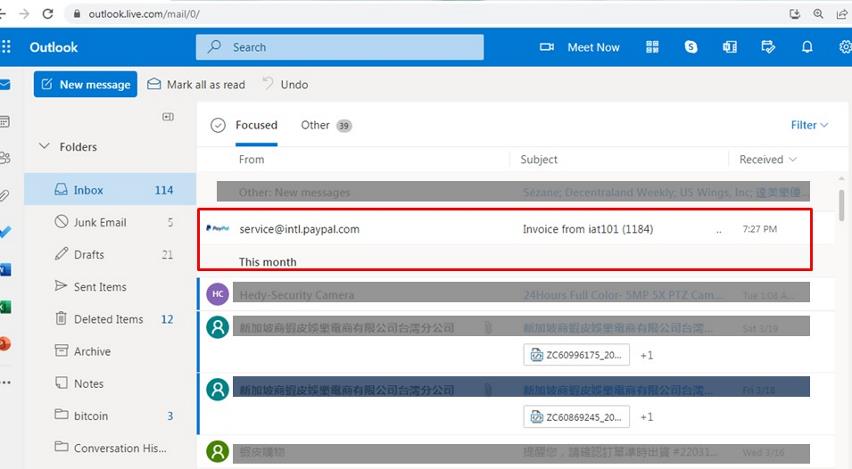Open attachment ZC60869245_20...

577,417
